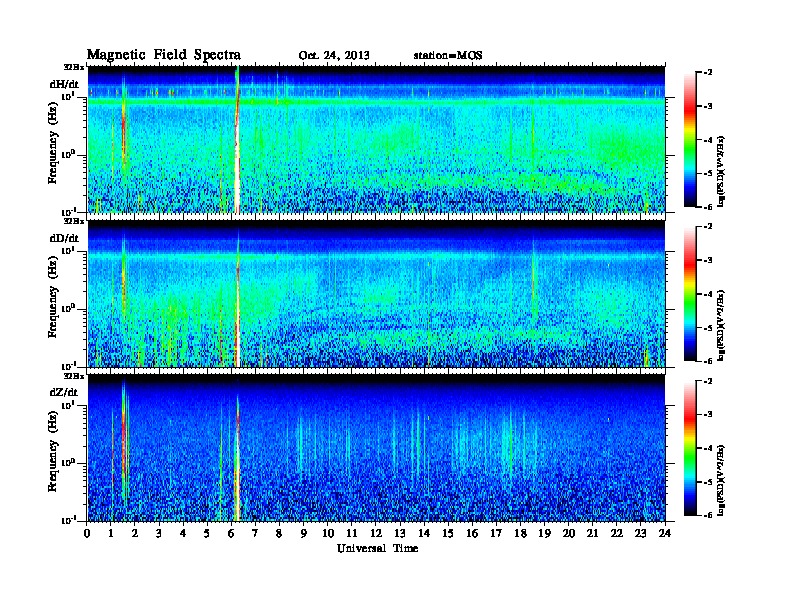792x612 pixels.
Task: Click the hour 5 tick label on the time axis
Action: point(208,534)
